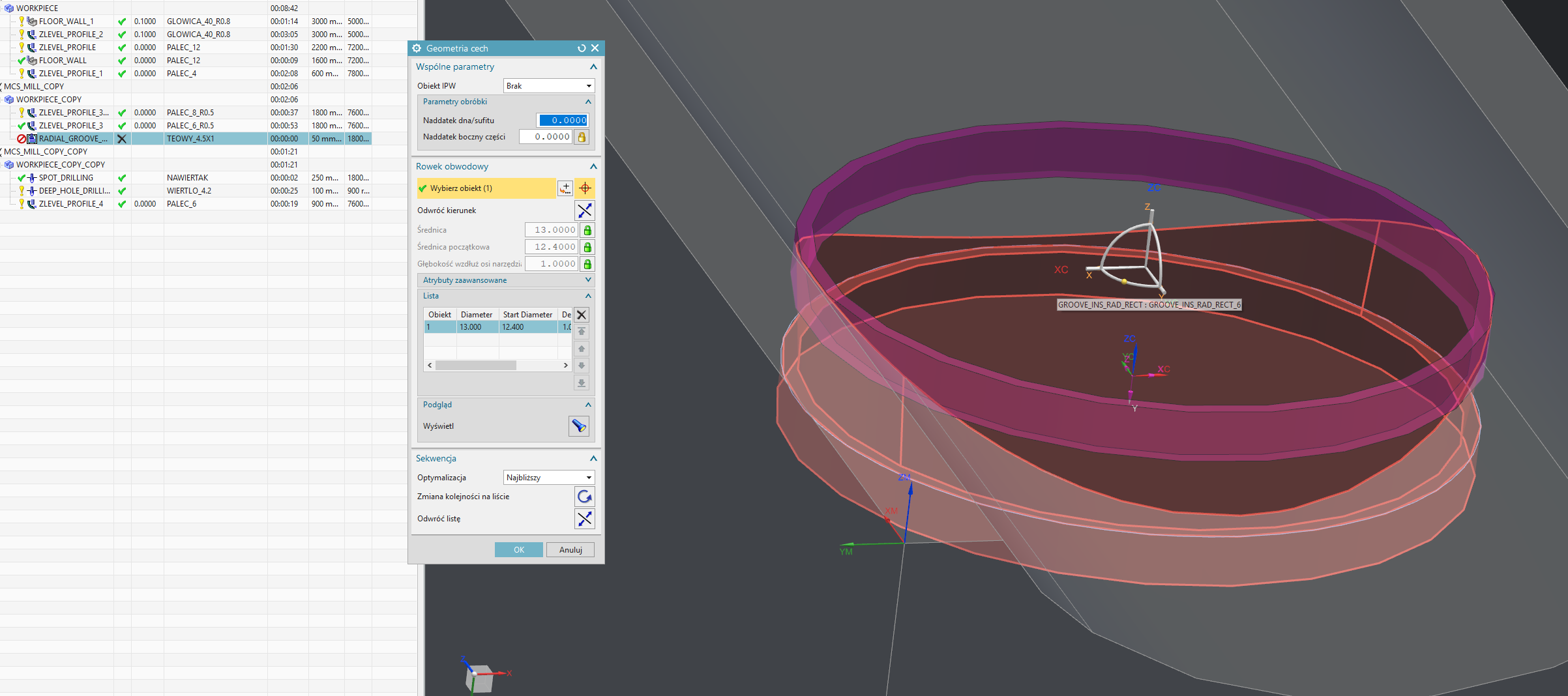This screenshot has height=696, width=1568.
Task: Click the crosshair point-selection icon
Action: pyautogui.click(x=585, y=188)
